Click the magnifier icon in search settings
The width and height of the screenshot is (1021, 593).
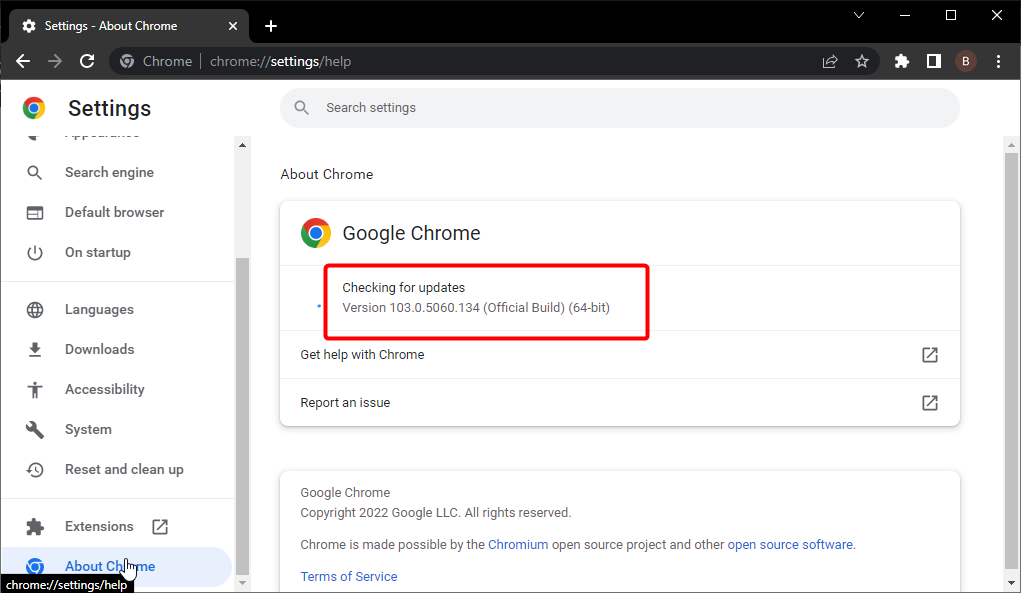[301, 107]
